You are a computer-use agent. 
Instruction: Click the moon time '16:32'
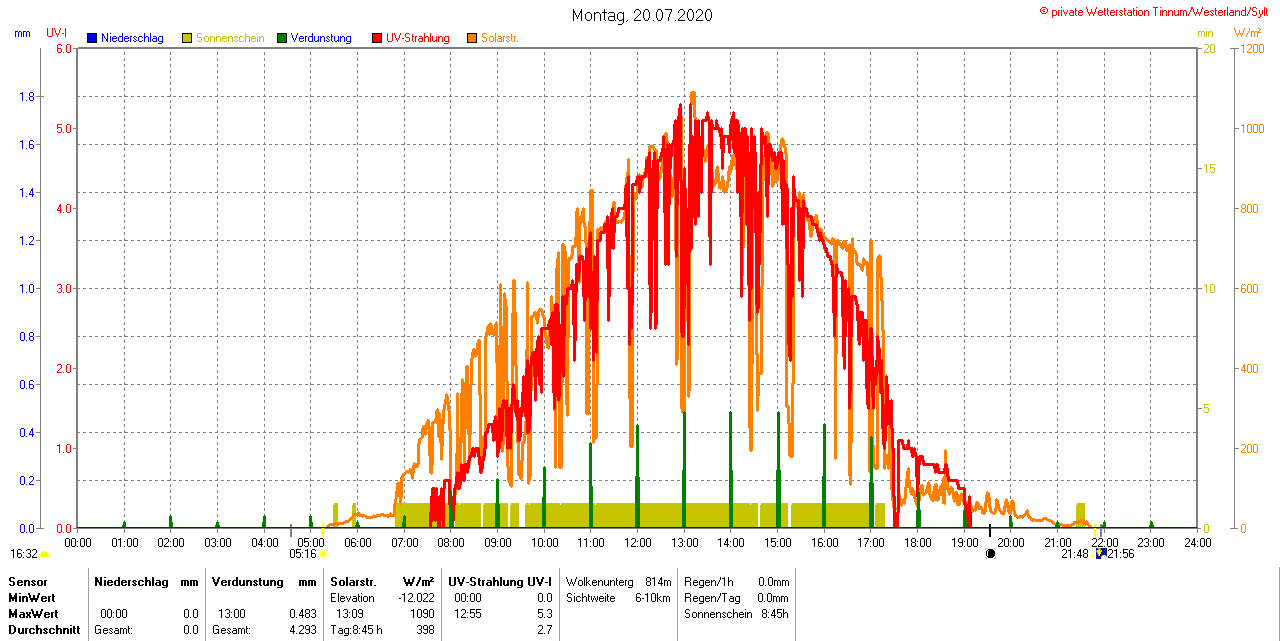click(24, 554)
